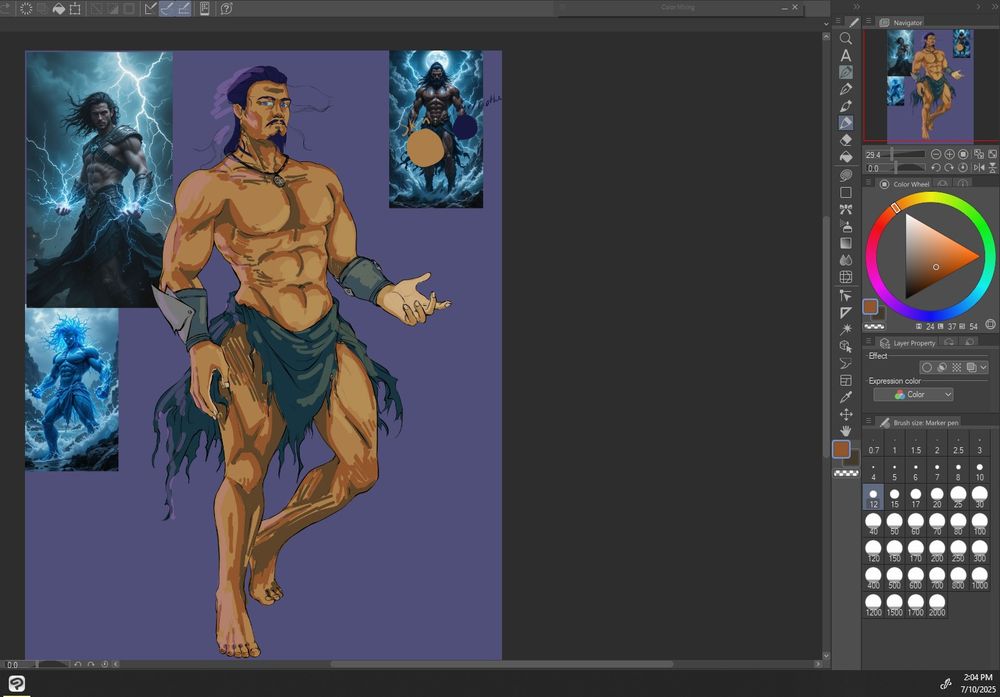
Task: Open the Expression color dropdown
Action: click(x=913, y=394)
